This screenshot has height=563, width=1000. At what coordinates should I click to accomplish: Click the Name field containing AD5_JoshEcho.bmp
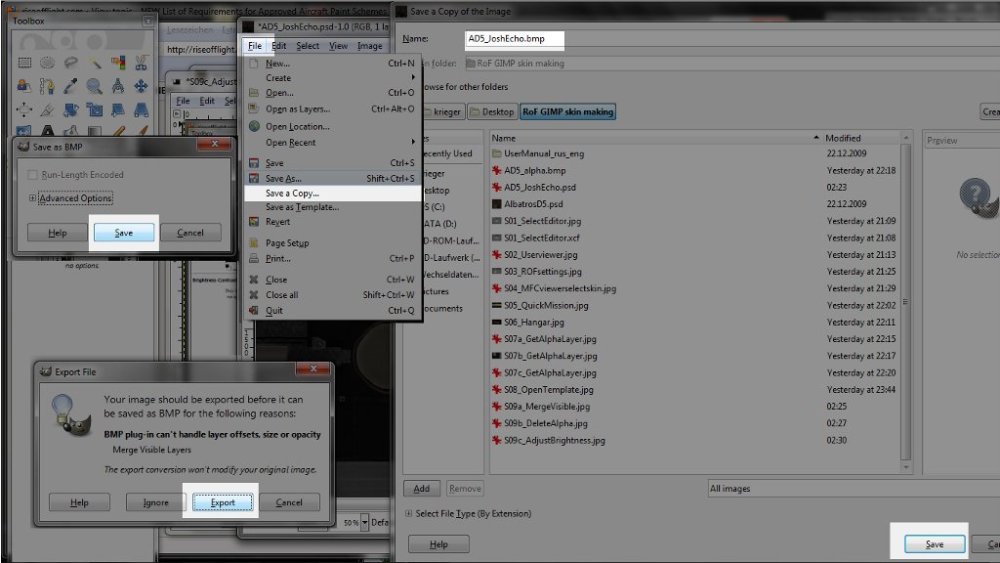click(514, 39)
